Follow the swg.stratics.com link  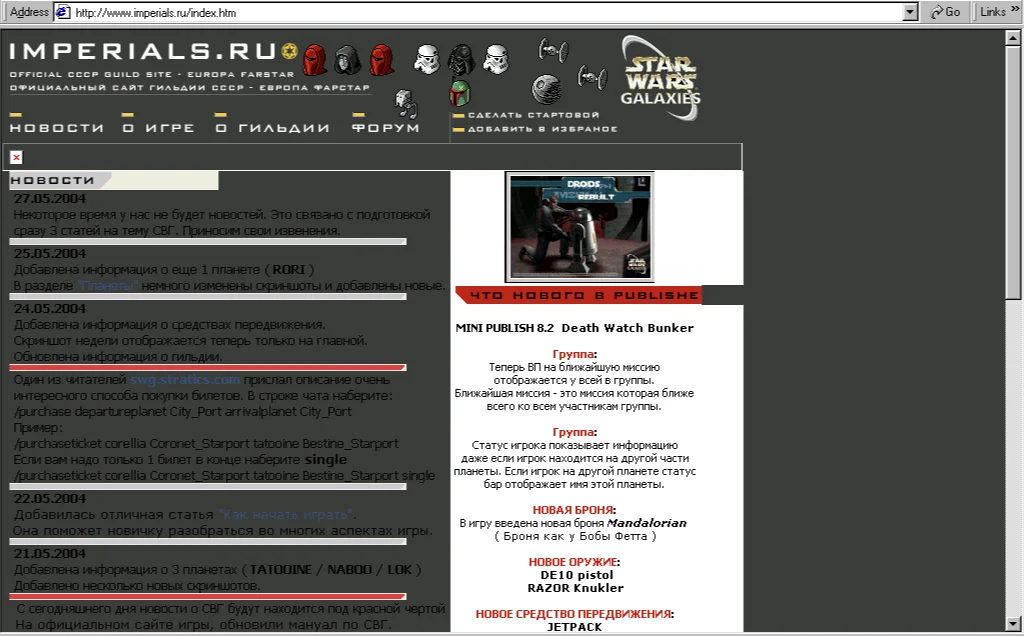pyautogui.click(x=185, y=380)
